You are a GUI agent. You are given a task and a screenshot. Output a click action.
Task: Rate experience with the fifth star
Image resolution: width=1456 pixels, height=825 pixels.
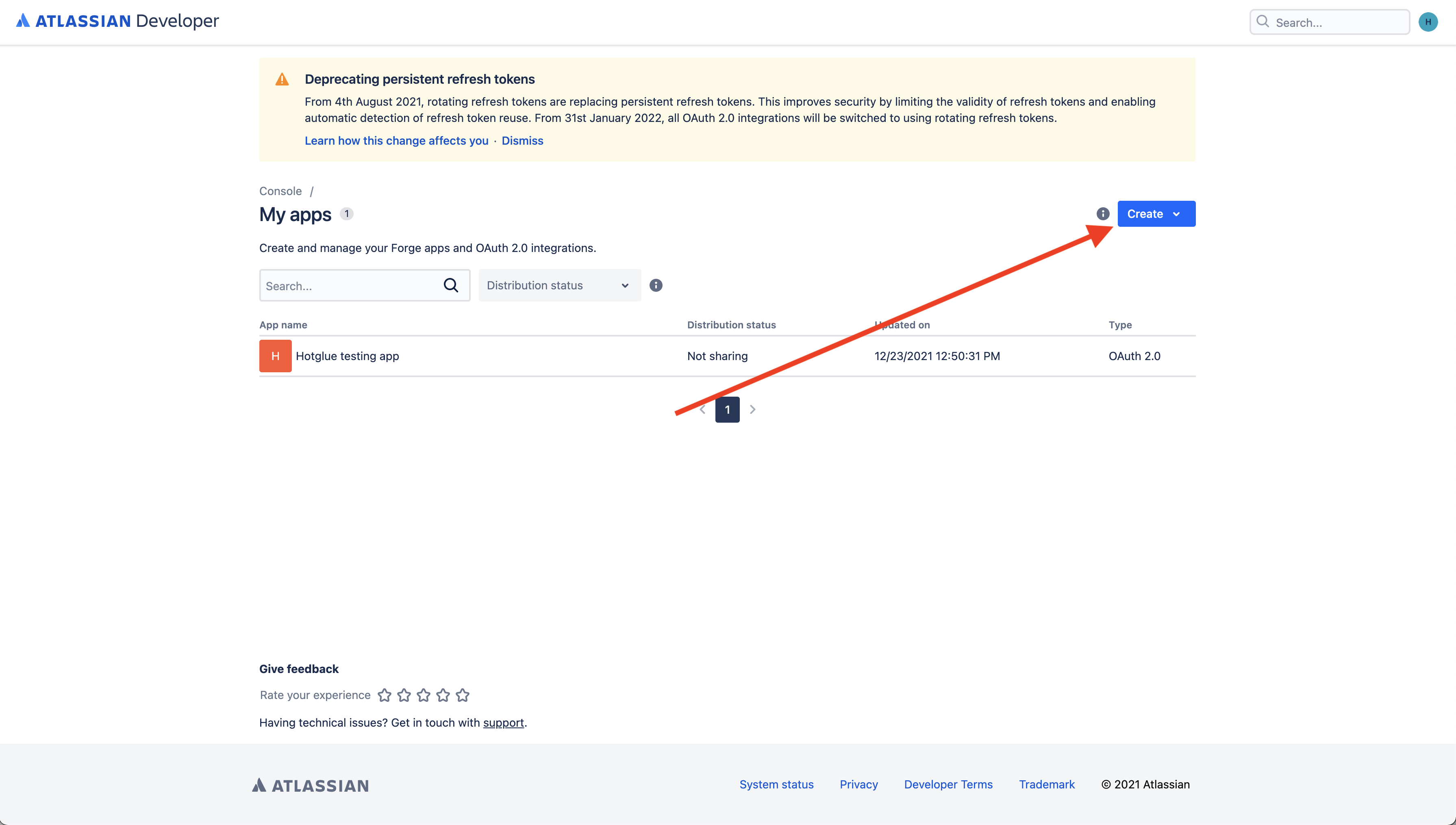(x=463, y=695)
